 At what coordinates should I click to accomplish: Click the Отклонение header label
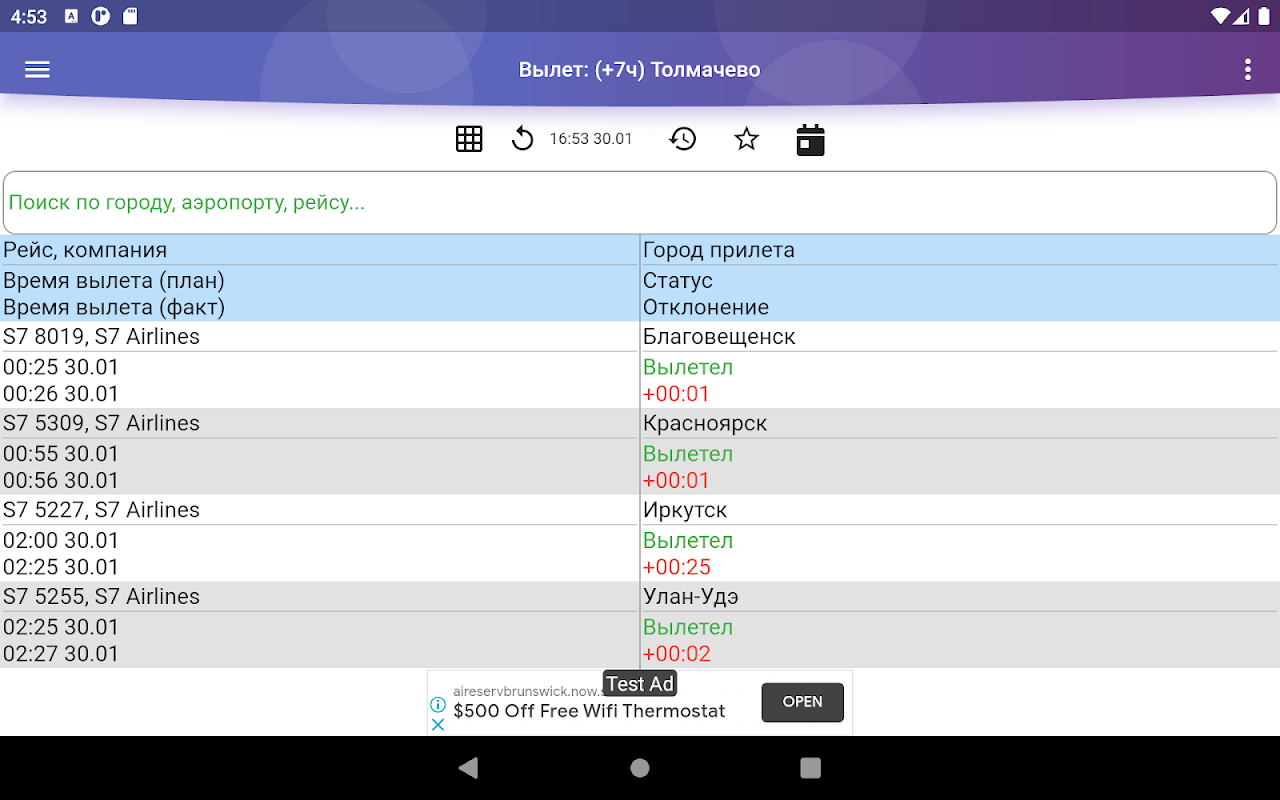tap(706, 308)
